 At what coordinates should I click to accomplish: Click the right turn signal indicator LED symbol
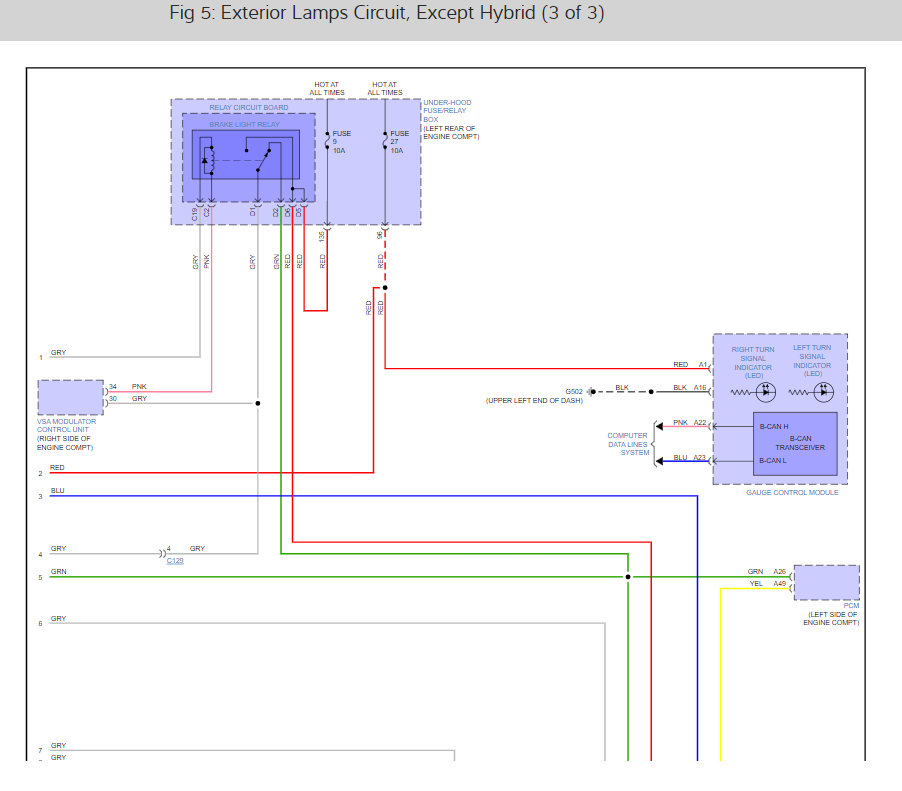766,392
